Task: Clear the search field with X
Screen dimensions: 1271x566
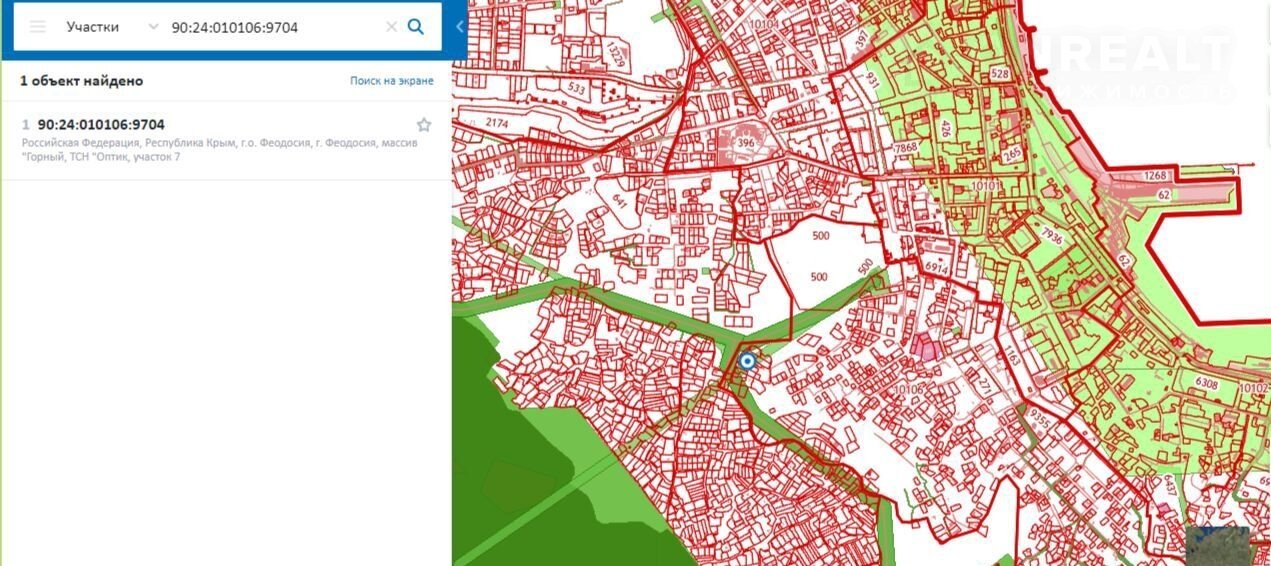Action: click(x=391, y=27)
